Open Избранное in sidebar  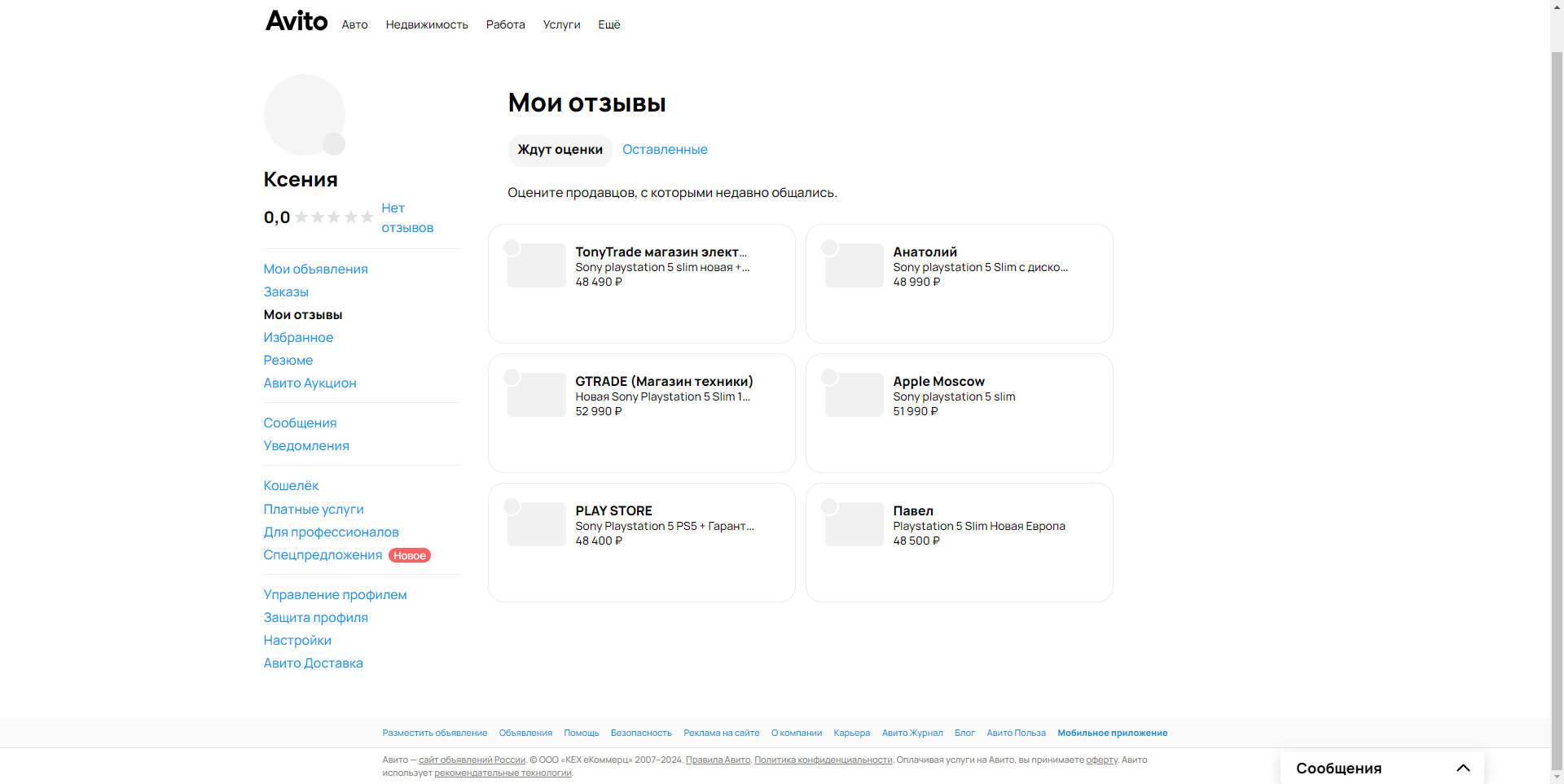[x=298, y=338]
